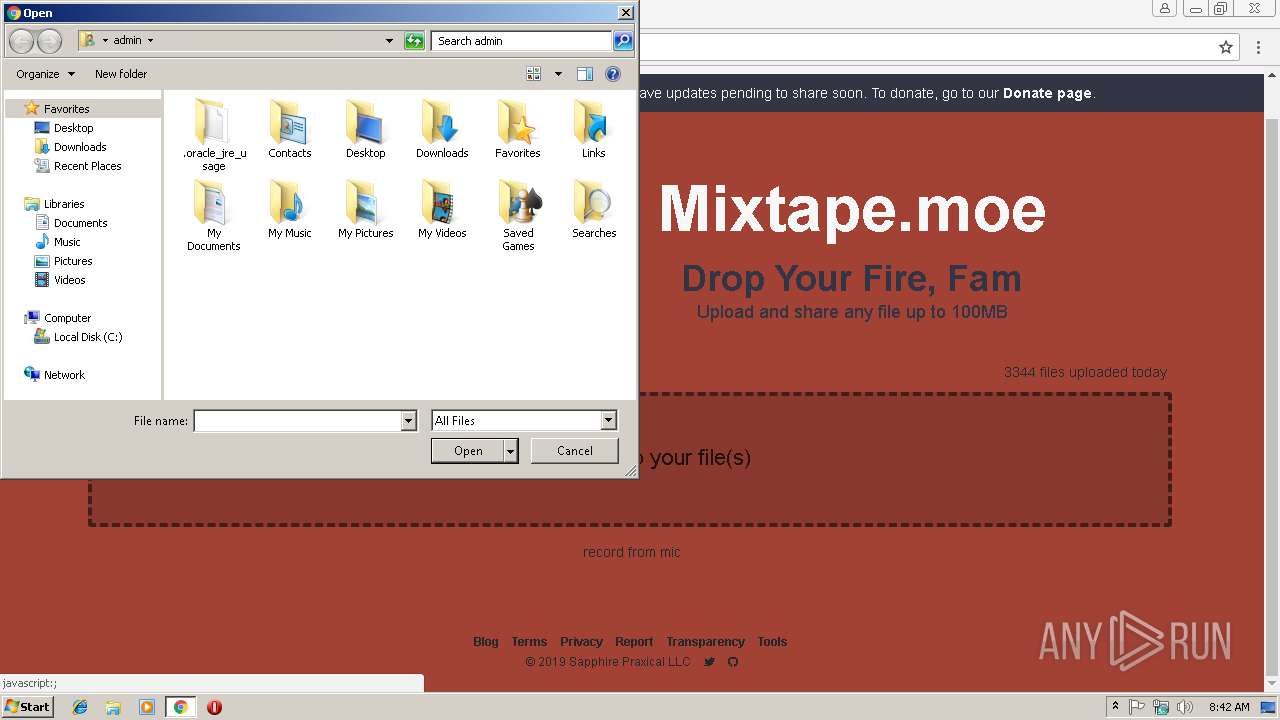Expand the File name dropdown list
1280x720 pixels.
tap(408, 421)
